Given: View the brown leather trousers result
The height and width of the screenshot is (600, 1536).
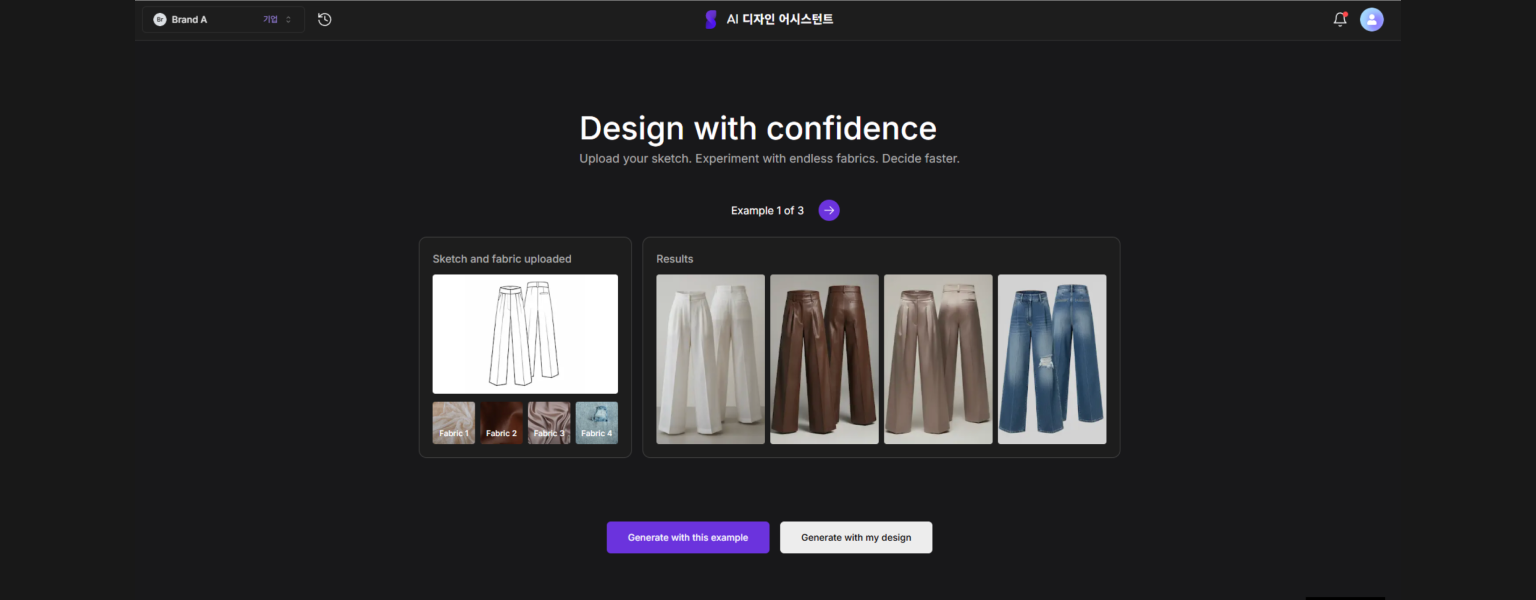Looking at the screenshot, I should click(x=824, y=359).
